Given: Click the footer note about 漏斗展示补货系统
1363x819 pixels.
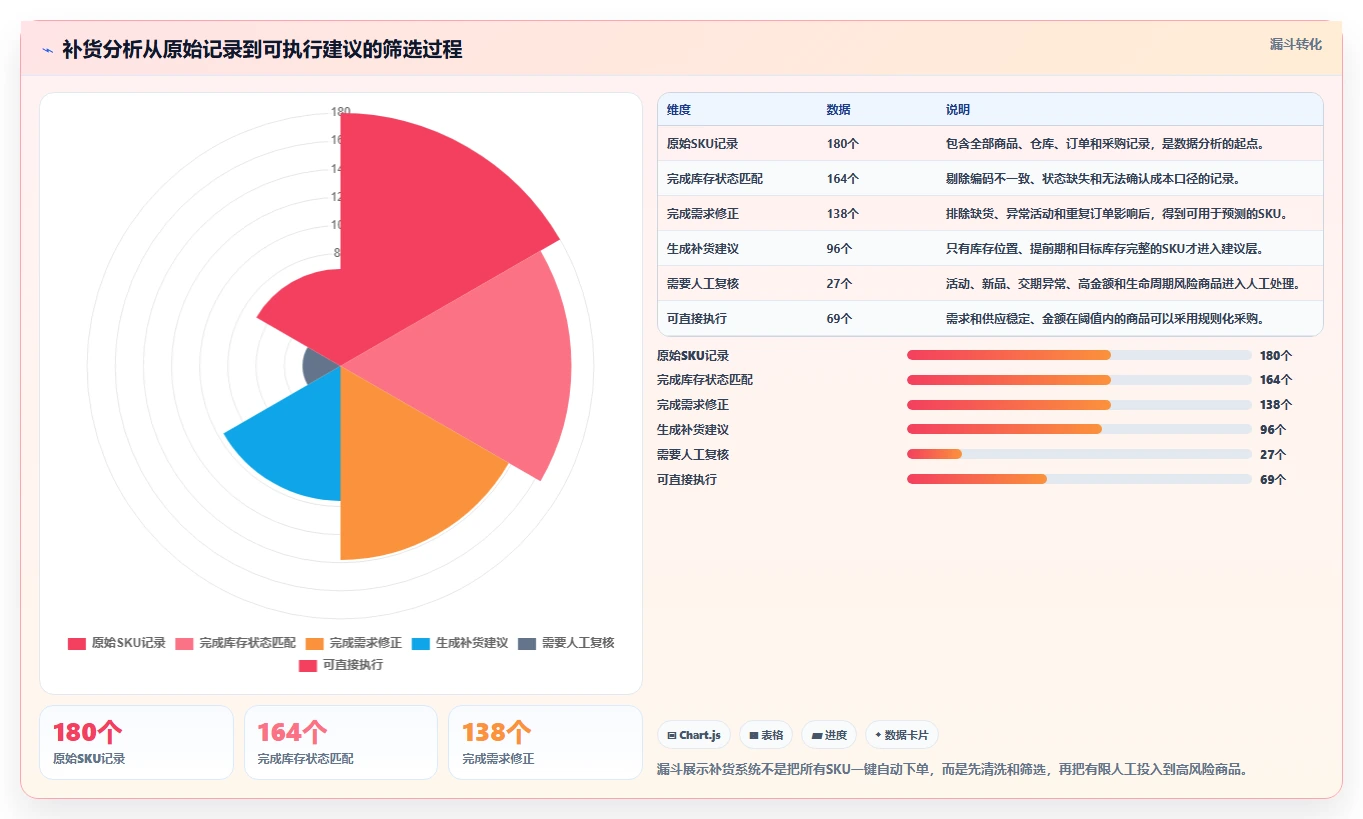Looking at the screenshot, I should coord(952,769).
